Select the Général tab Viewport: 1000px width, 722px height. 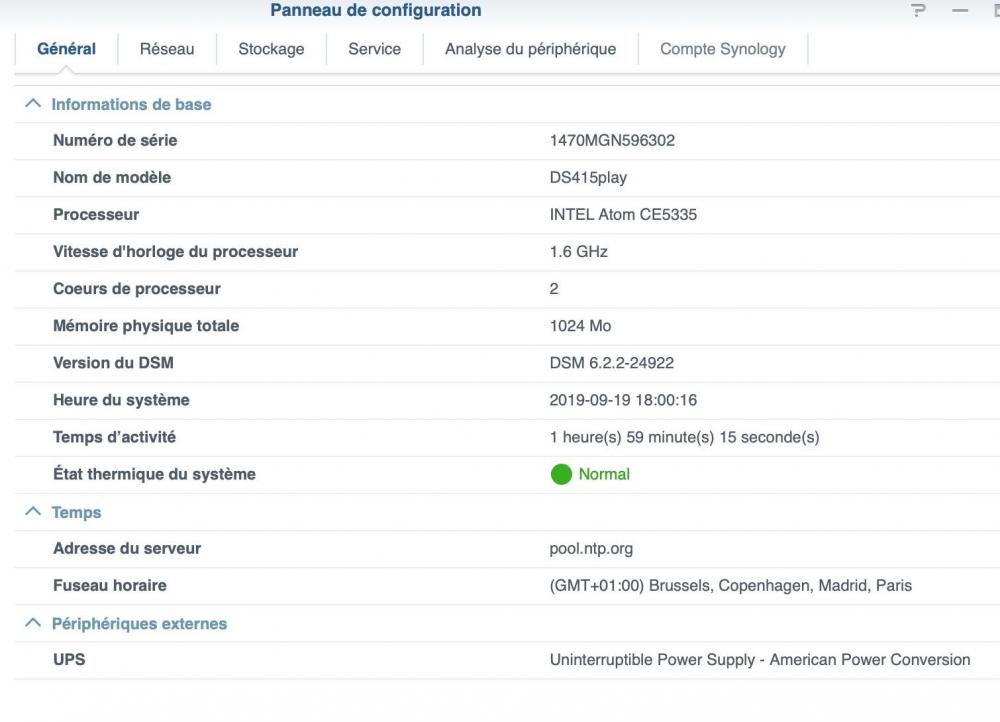coord(66,49)
